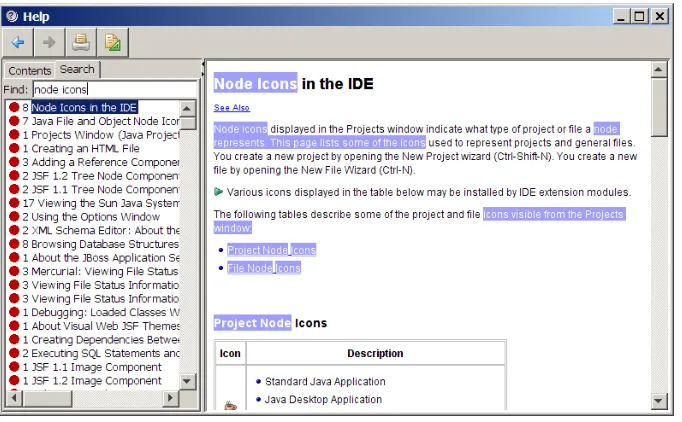Select result Creating an HTML File
The width and height of the screenshot is (682, 422).
pos(85,148)
